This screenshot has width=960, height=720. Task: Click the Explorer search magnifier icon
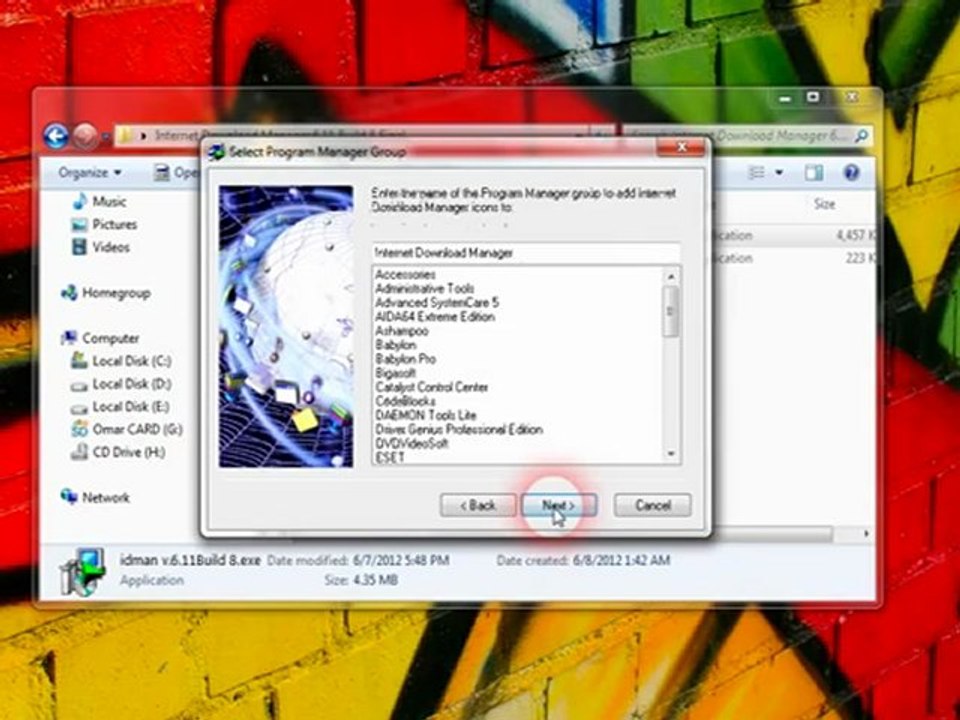click(861, 135)
